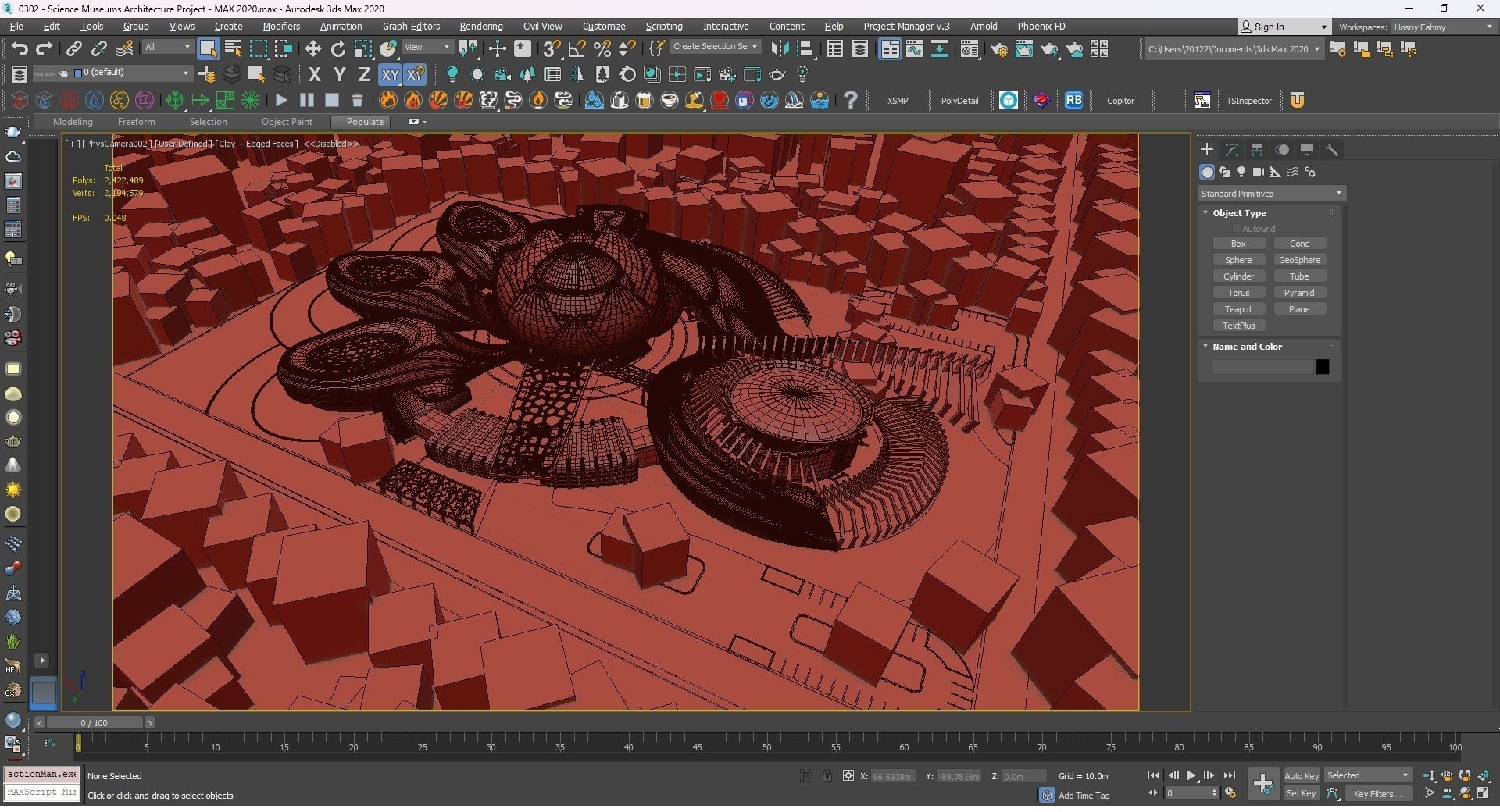Screen dimensions: 1500x812
Task: Click the RB toolbar button
Action: coord(1073,100)
